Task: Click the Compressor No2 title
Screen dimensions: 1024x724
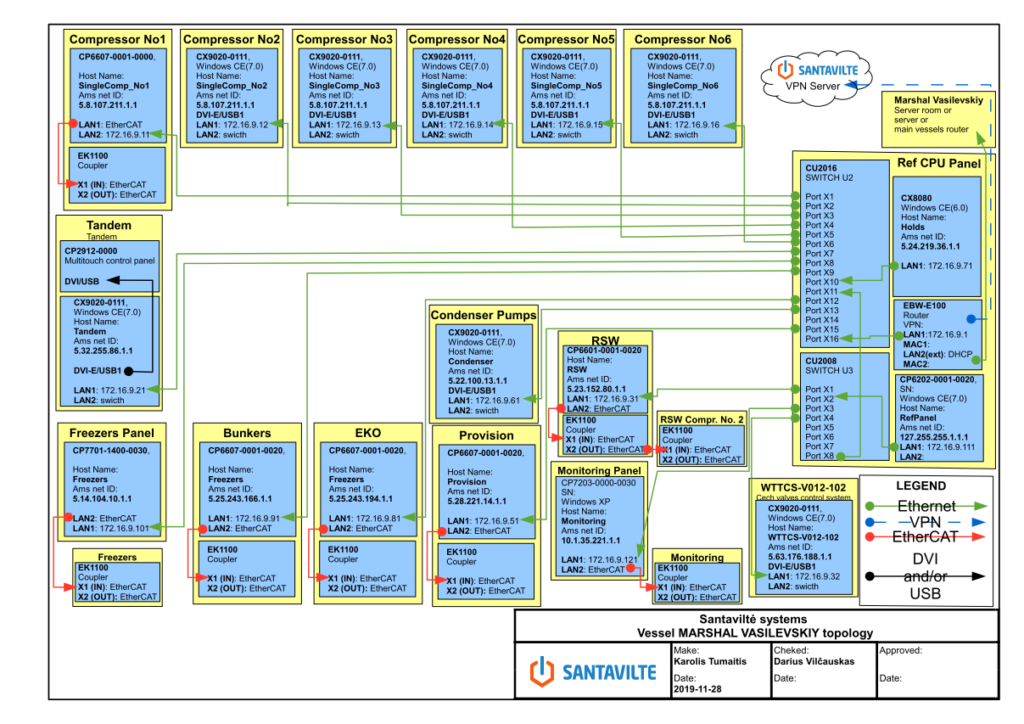Action: point(231,39)
